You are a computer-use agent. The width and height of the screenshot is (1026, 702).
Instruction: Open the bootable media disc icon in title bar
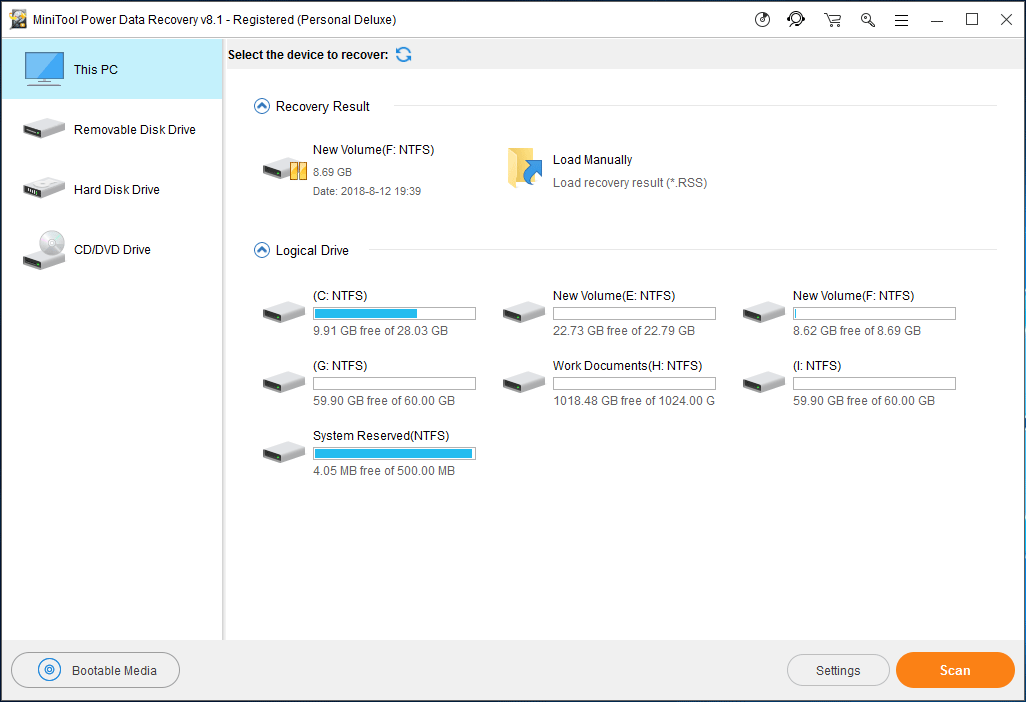pos(762,20)
